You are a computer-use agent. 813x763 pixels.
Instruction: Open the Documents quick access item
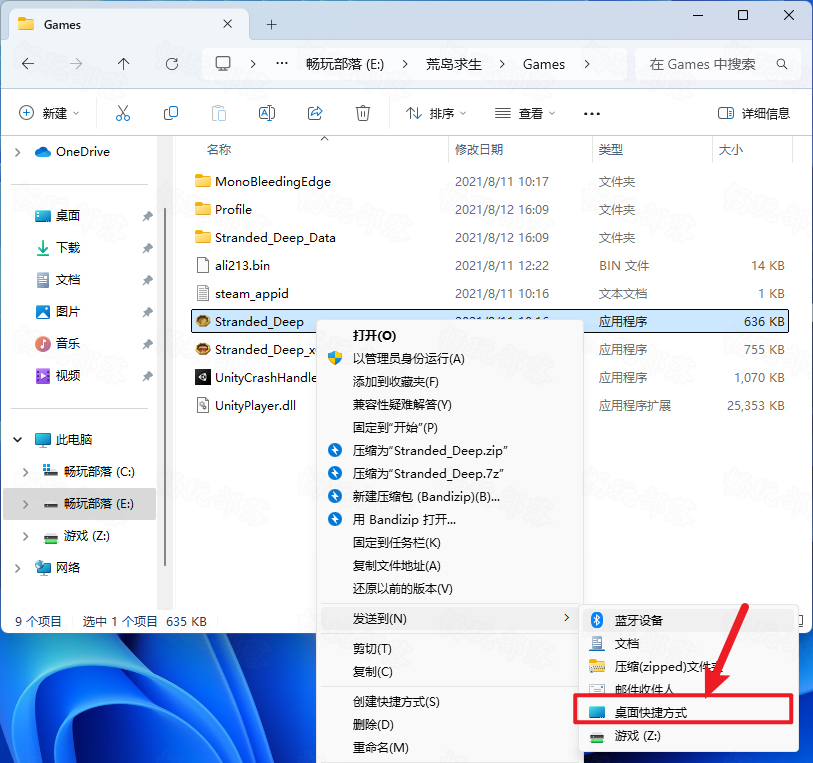[68, 280]
